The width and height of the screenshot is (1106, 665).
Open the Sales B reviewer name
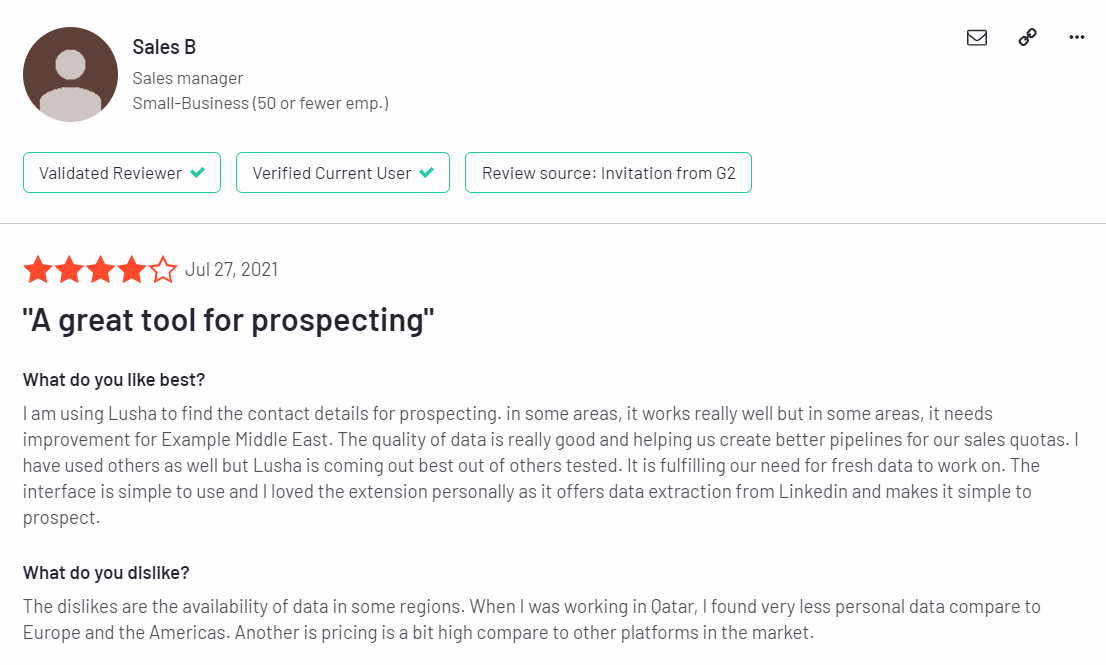(164, 47)
